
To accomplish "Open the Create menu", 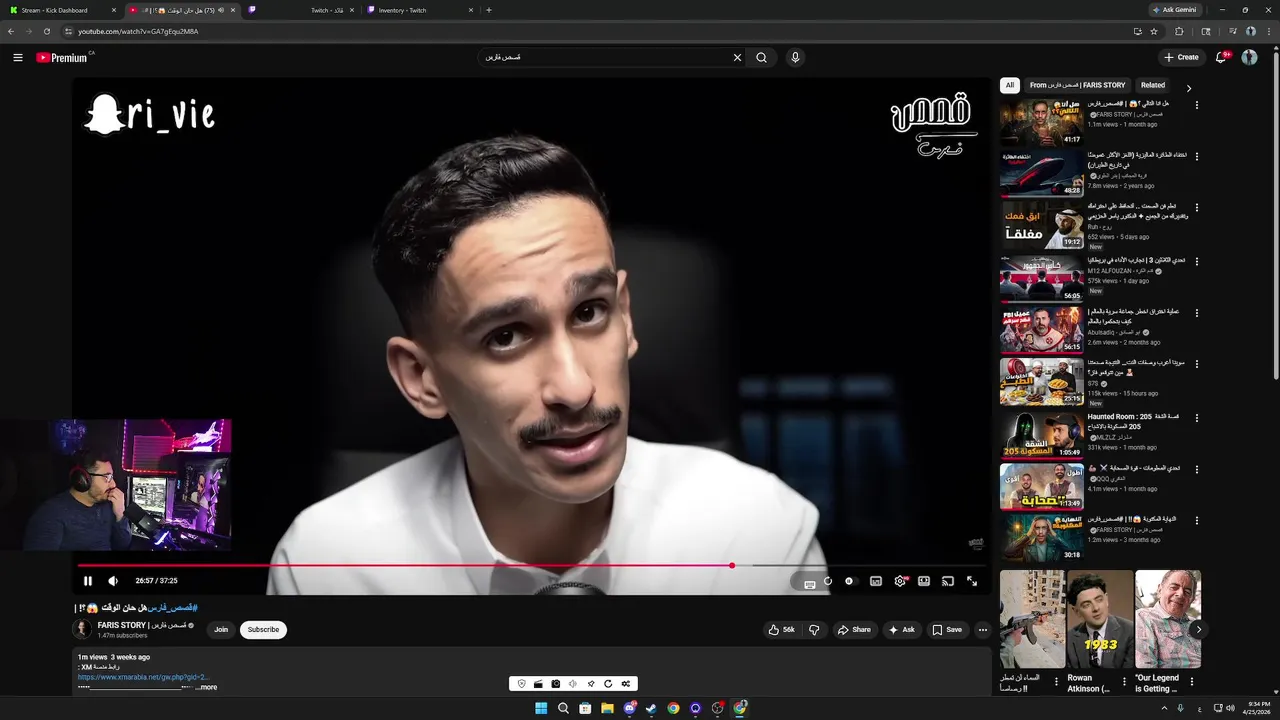I will pos(1181,58).
